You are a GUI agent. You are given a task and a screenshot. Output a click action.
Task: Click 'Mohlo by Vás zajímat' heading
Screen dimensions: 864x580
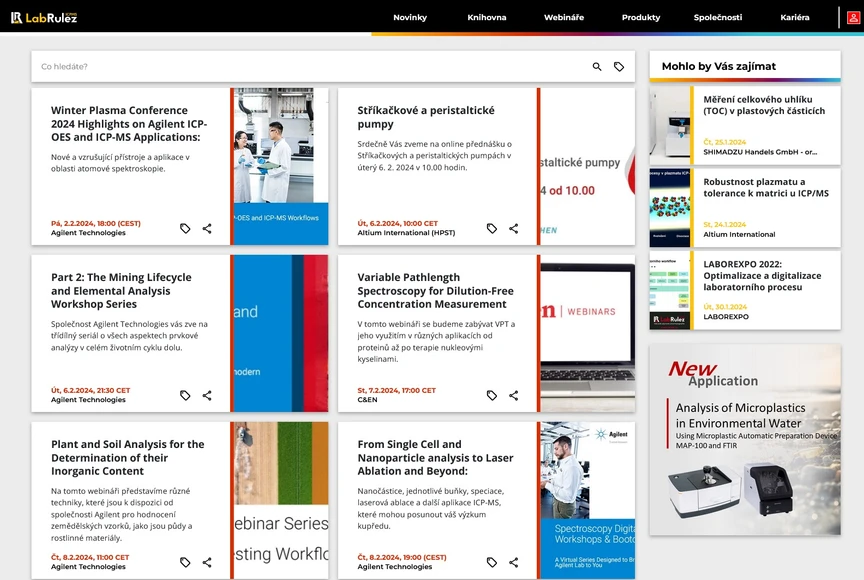(x=719, y=66)
